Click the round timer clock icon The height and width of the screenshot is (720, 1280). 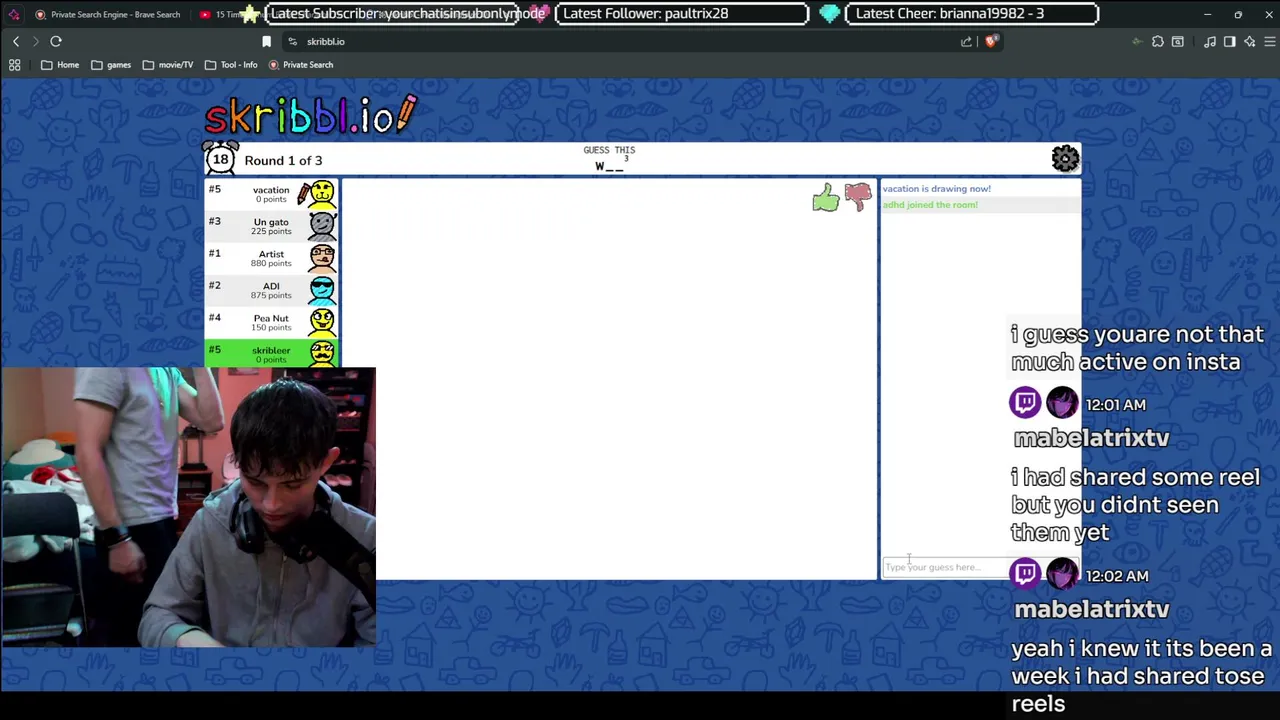pyautogui.click(x=220, y=158)
